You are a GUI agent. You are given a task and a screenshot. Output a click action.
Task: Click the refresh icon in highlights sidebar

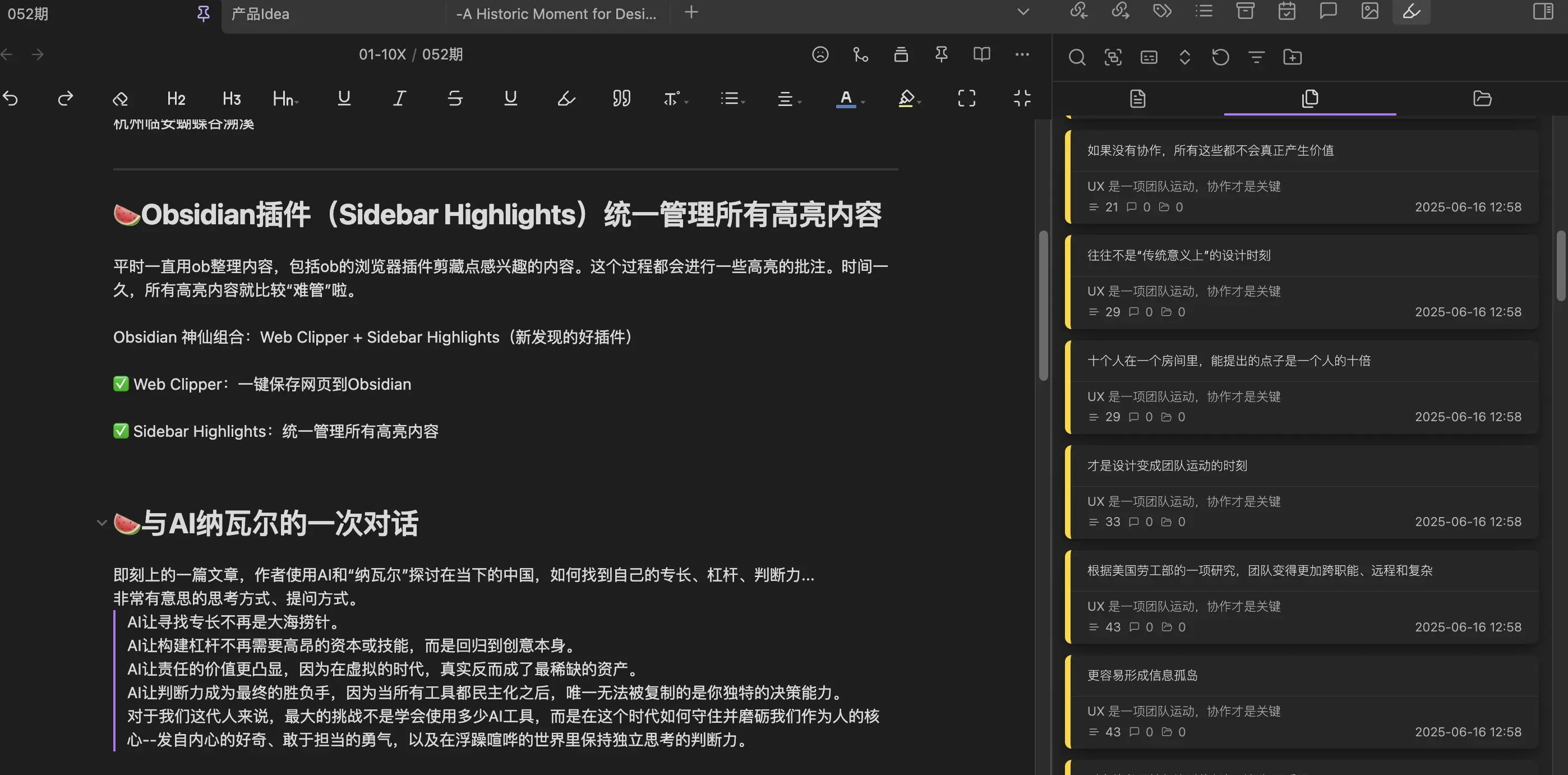click(1220, 57)
